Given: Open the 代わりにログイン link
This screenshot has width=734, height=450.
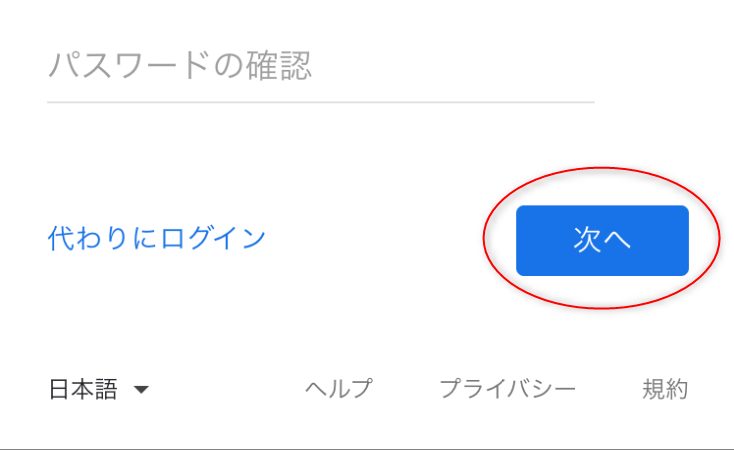Looking at the screenshot, I should 157,238.
